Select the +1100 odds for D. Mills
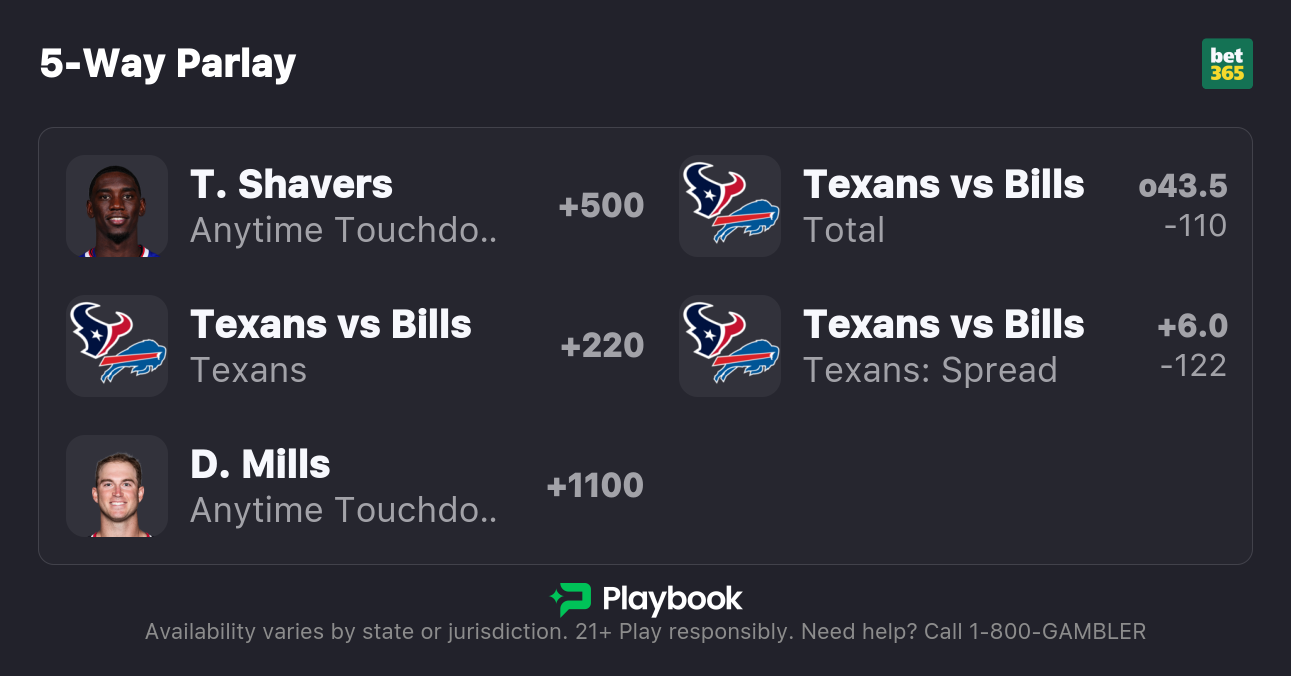This screenshot has width=1291, height=676. click(x=595, y=486)
